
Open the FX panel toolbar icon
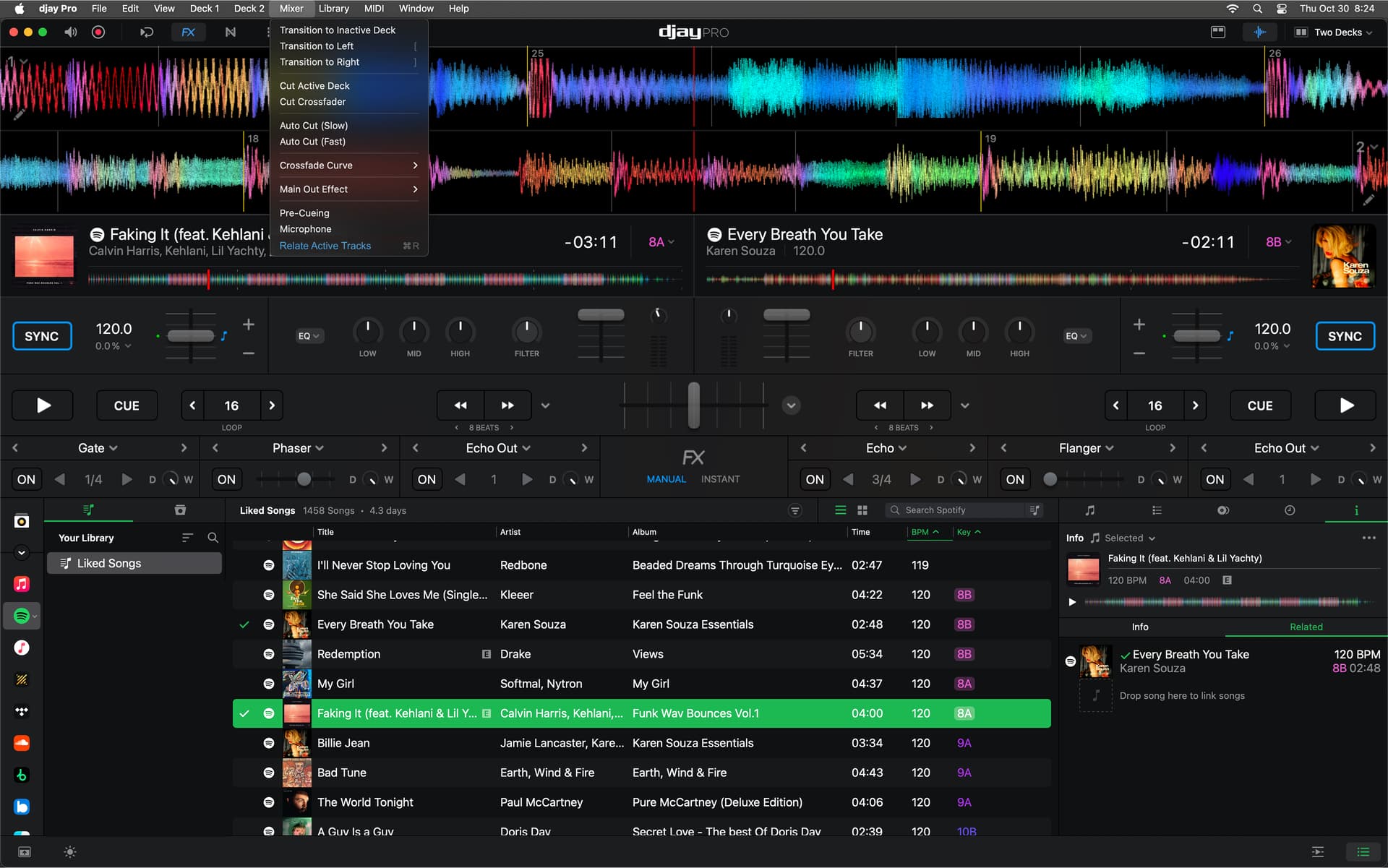tap(188, 32)
